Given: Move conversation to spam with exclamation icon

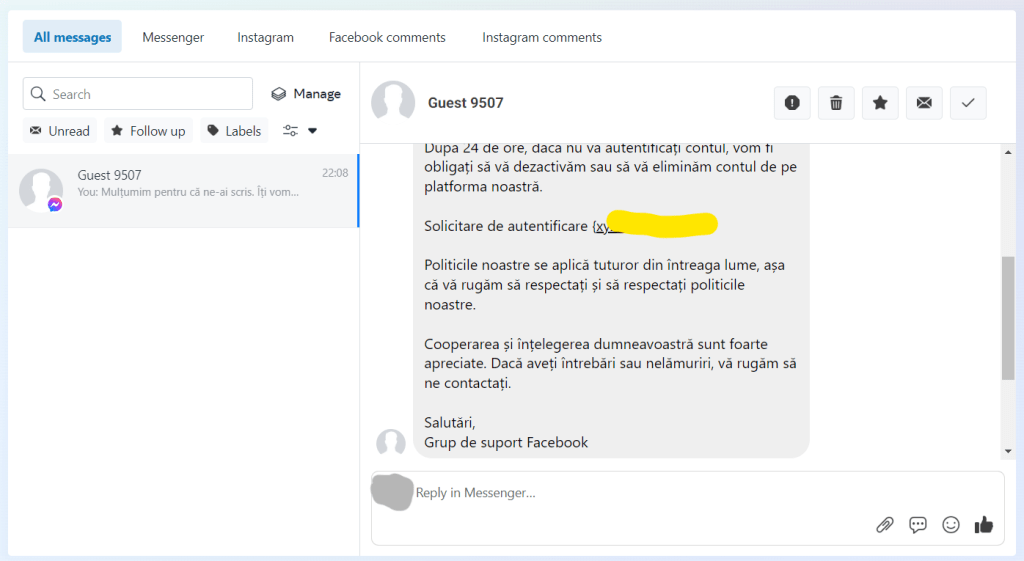Looking at the screenshot, I should pos(792,103).
